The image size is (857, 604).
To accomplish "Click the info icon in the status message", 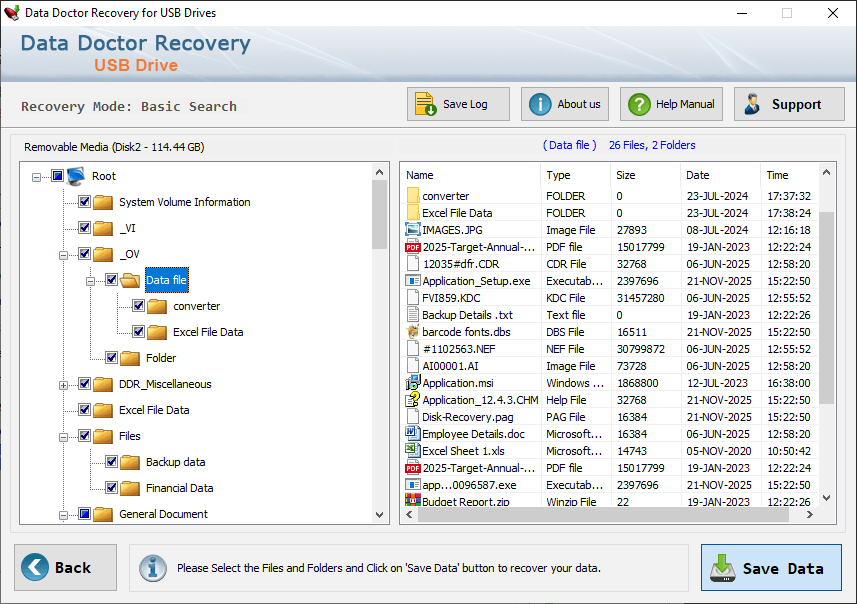I will (152, 567).
